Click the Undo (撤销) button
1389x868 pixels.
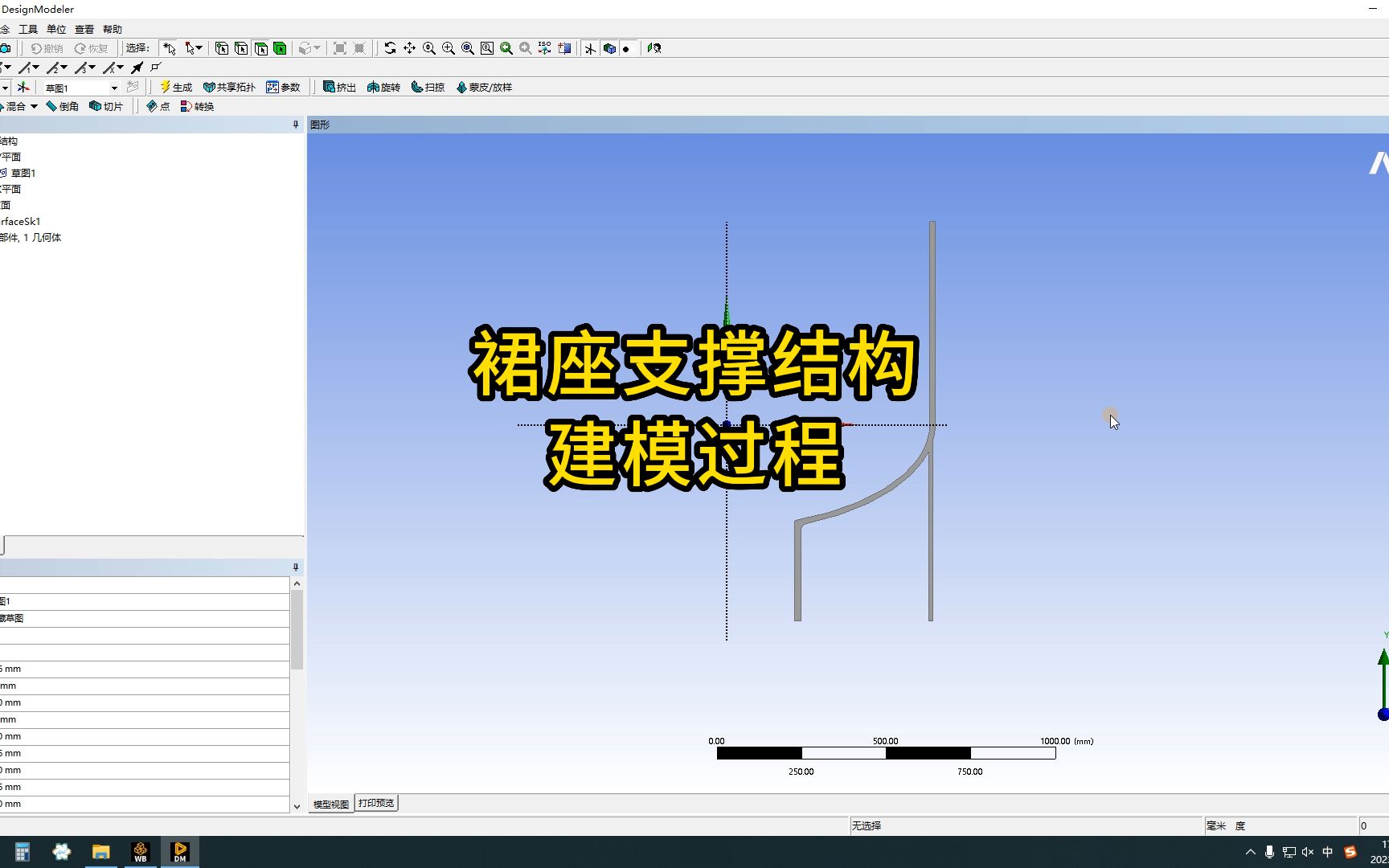click(x=47, y=48)
